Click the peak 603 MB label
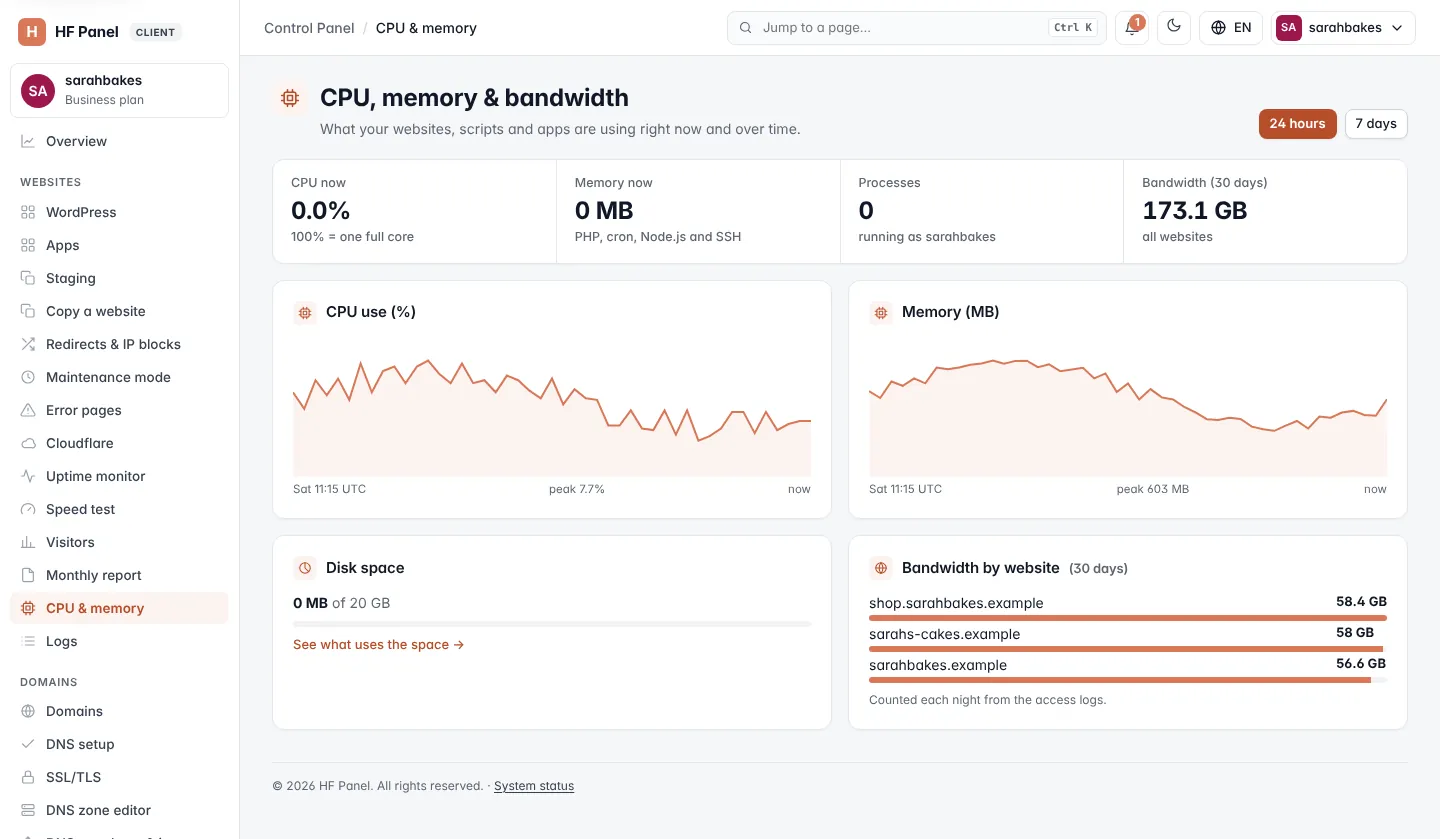The width and height of the screenshot is (1440, 839). click(1153, 489)
